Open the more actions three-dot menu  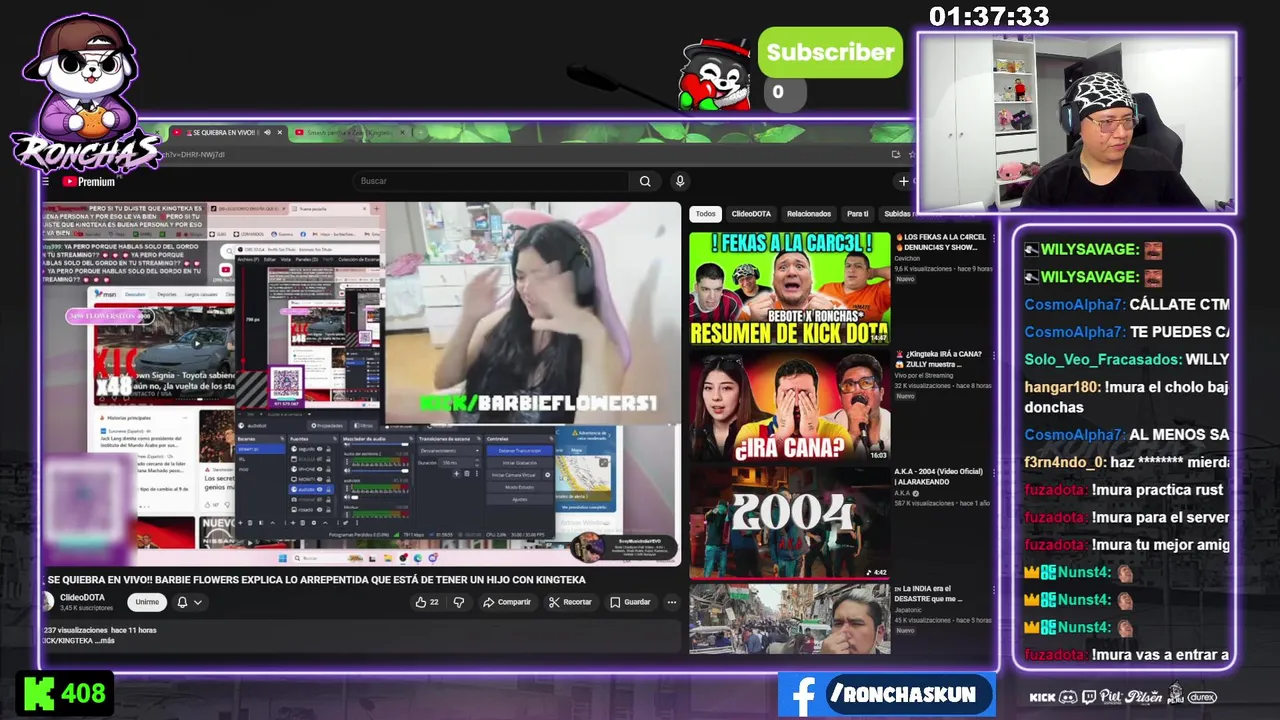(672, 602)
